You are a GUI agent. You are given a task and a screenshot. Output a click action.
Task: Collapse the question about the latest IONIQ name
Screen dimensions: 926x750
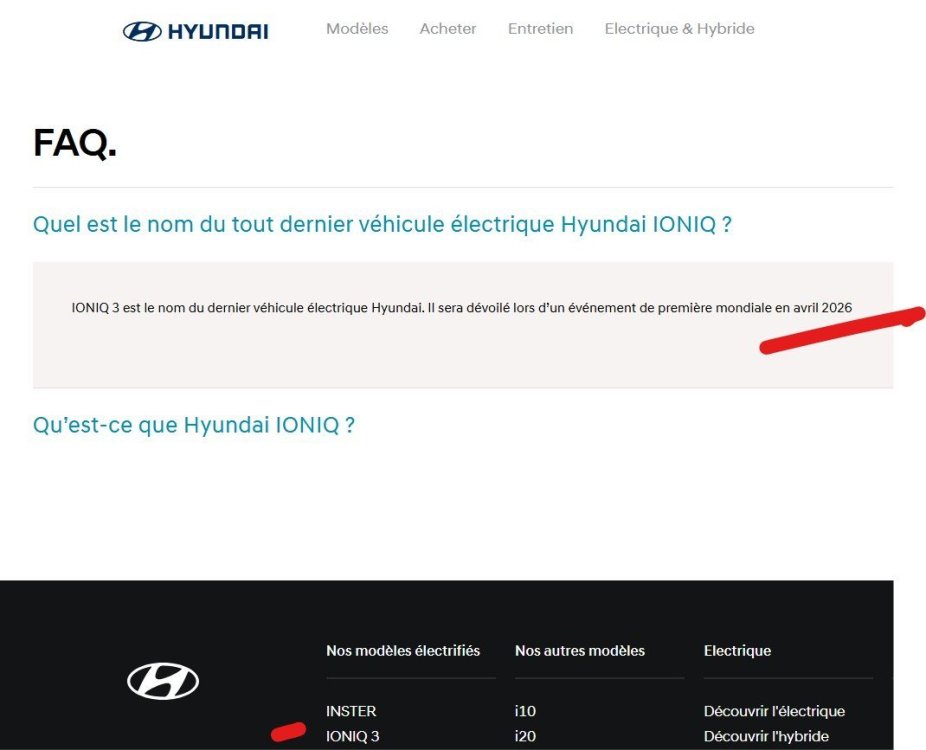[x=382, y=224]
